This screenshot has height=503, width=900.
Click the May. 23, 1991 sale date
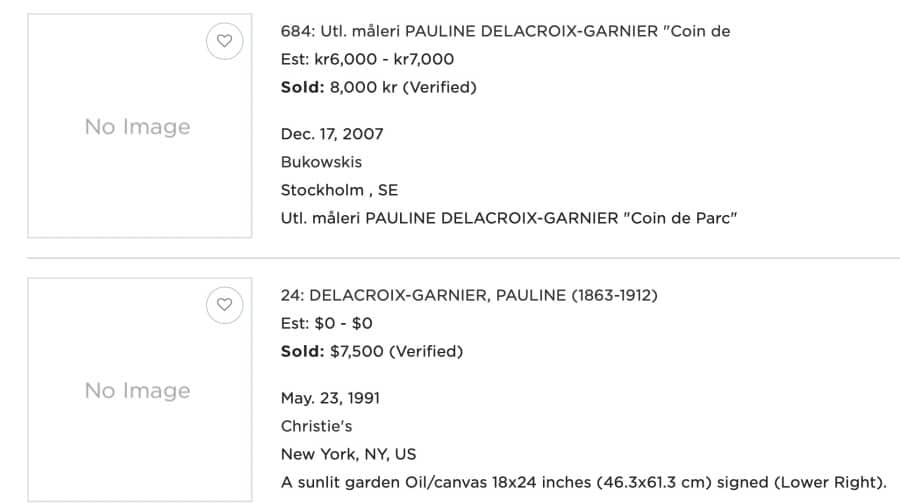(x=330, y=398)
